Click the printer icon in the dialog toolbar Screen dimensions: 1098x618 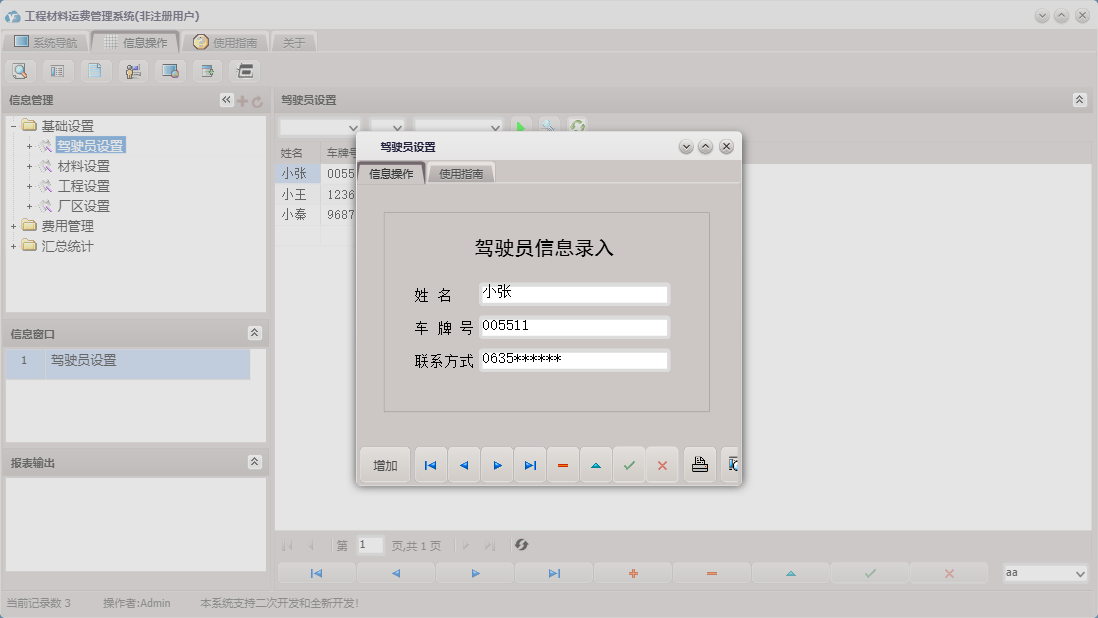point(698,464)
